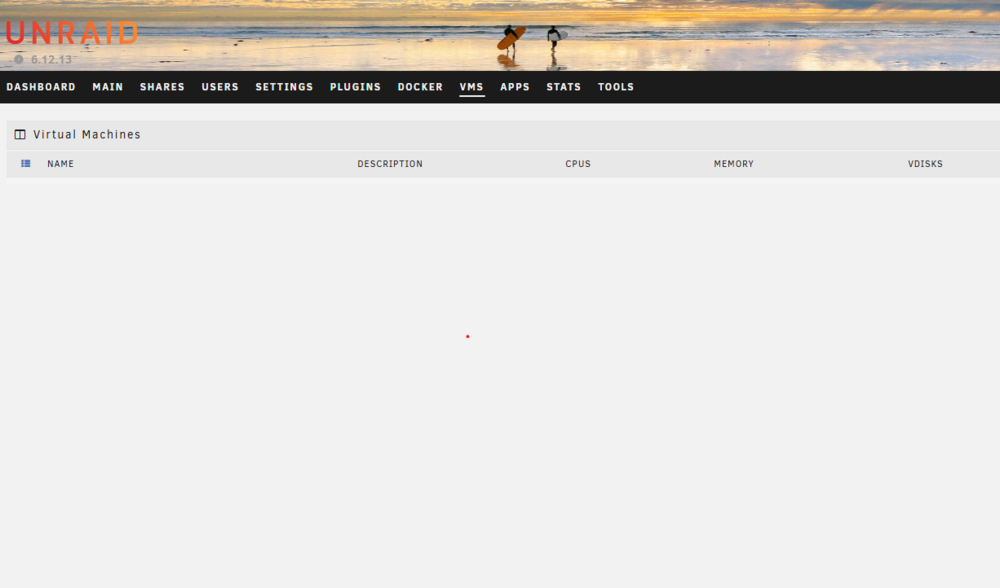Click the Unraid logo
Screen dimensions: 1000x588
[x=72, y=33]
